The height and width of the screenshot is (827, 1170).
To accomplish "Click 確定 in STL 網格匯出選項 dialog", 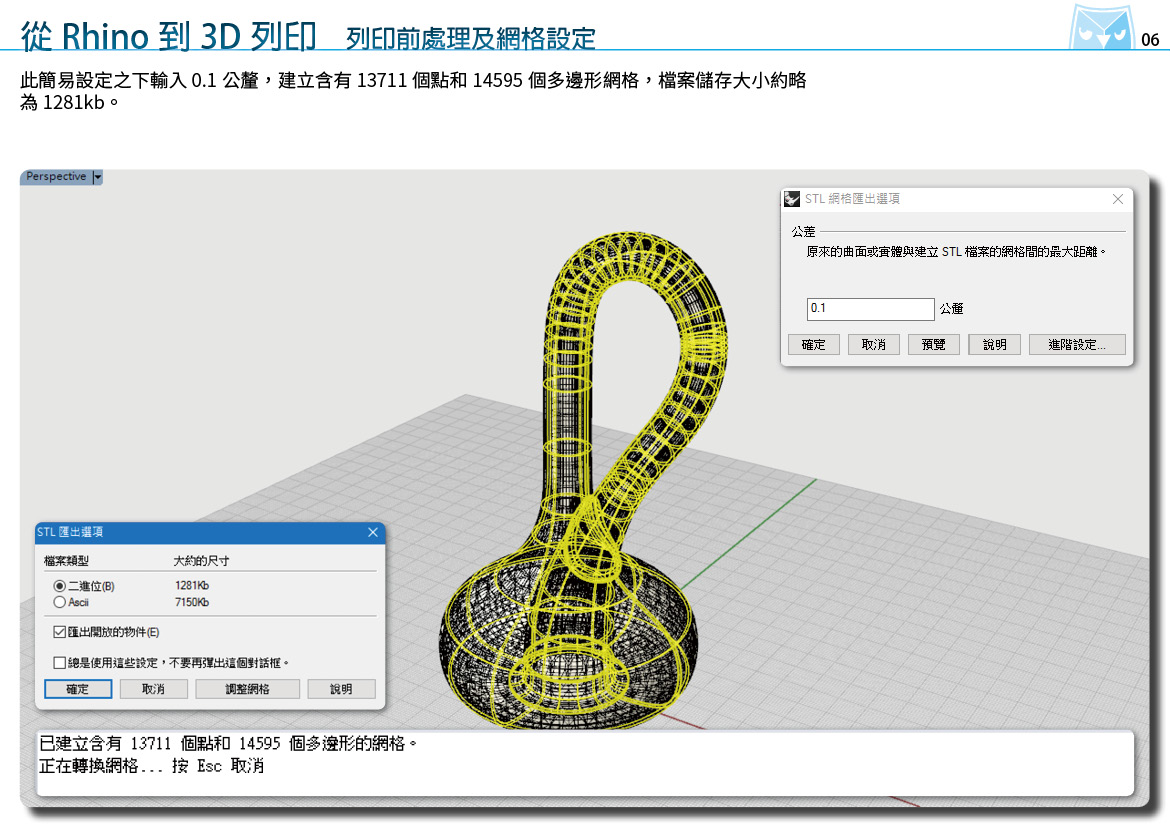I will pos(814,344).
